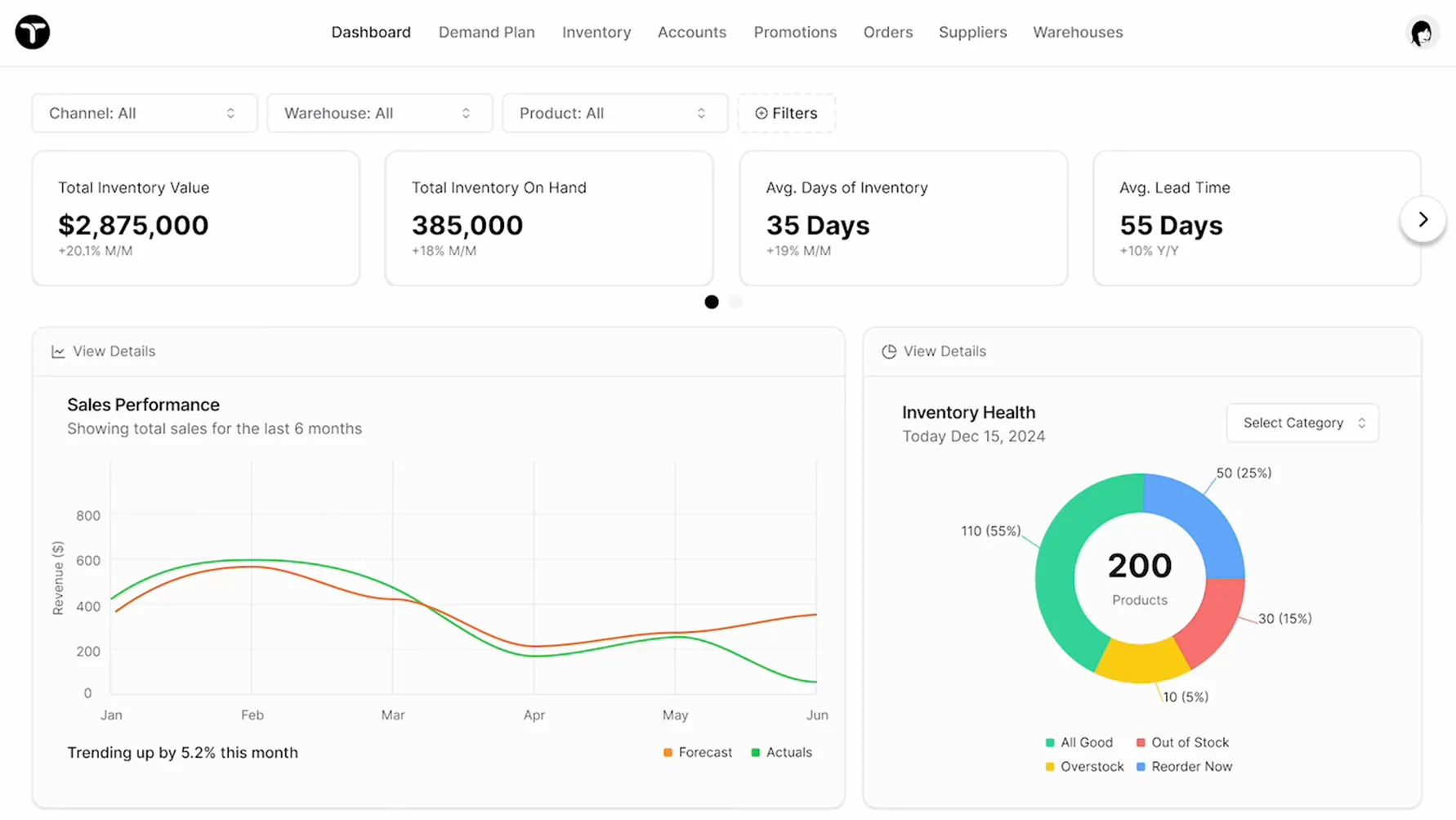Screen dimensions: 1456x820
Task: Click the right arrow to see more KPI cards
Action: click(x=1423, y=219)
